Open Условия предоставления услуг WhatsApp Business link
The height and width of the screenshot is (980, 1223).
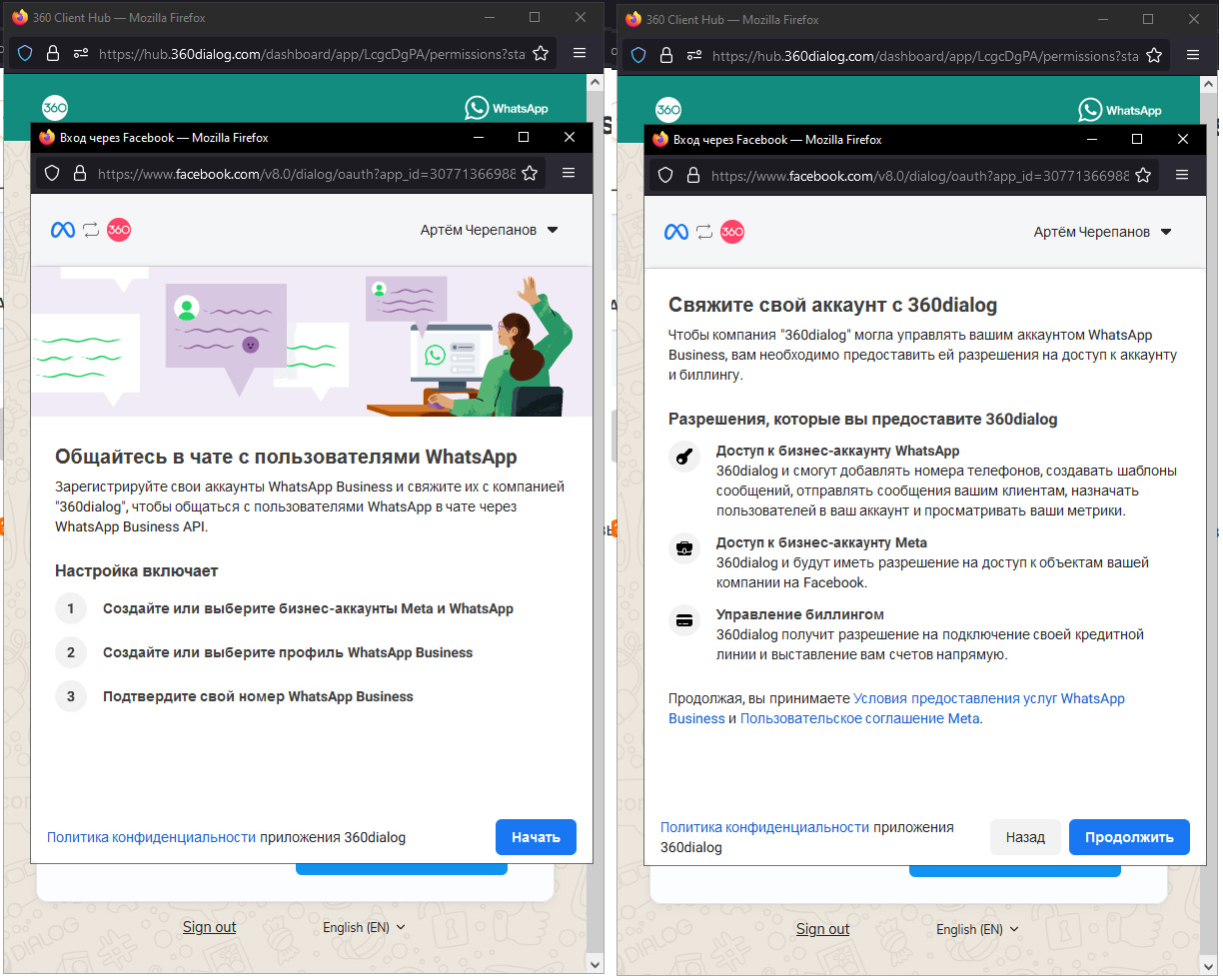[896, 708]
